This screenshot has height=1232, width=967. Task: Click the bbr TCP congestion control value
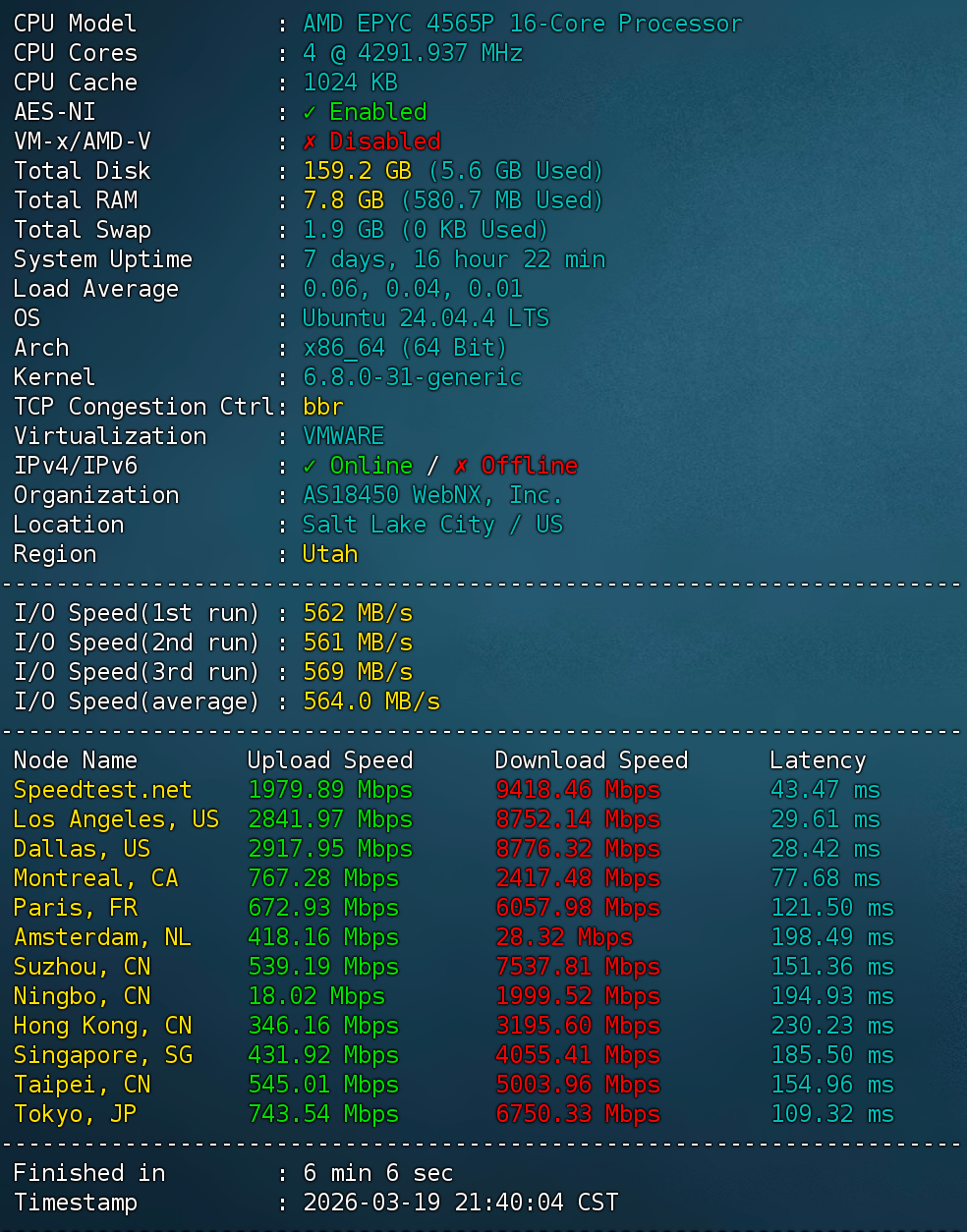click(323, 407)
